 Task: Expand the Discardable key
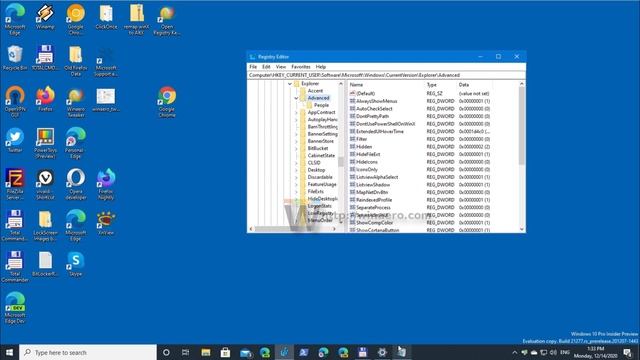click(x=296, y=177)
